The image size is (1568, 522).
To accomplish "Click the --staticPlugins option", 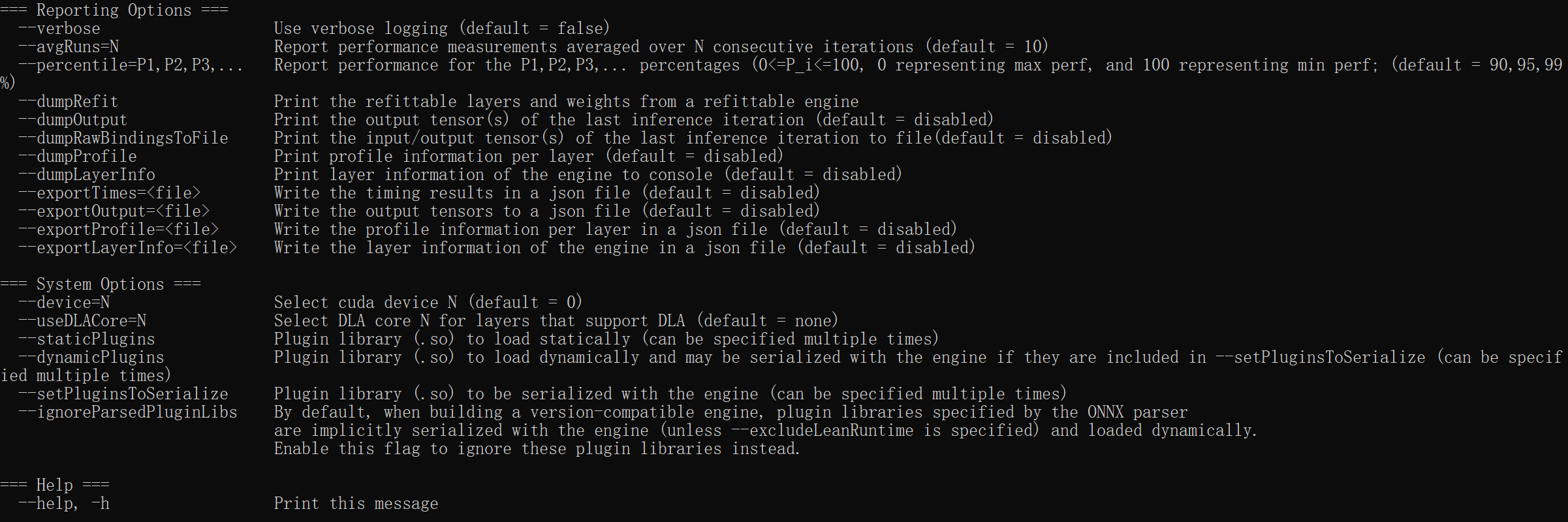I will [87, 339].
